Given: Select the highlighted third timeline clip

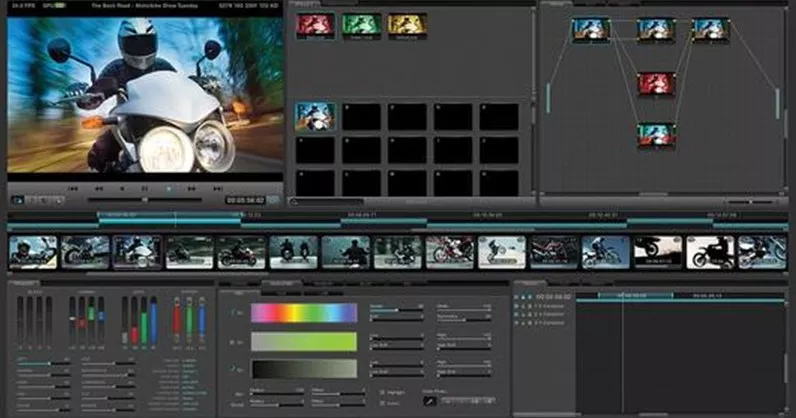Looking at the screenshot, I should [137, 252].
